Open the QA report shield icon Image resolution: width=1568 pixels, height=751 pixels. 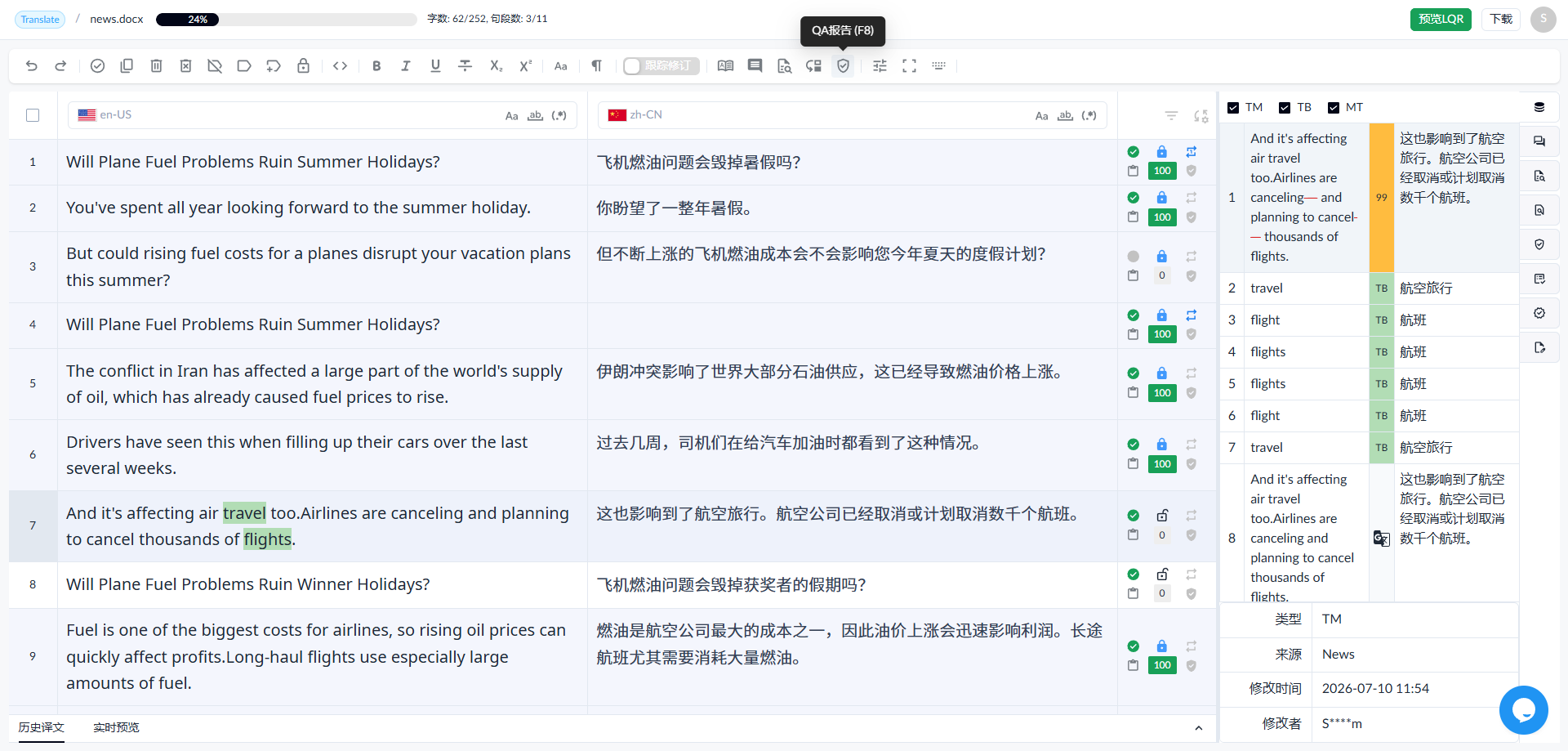[844, 66]
